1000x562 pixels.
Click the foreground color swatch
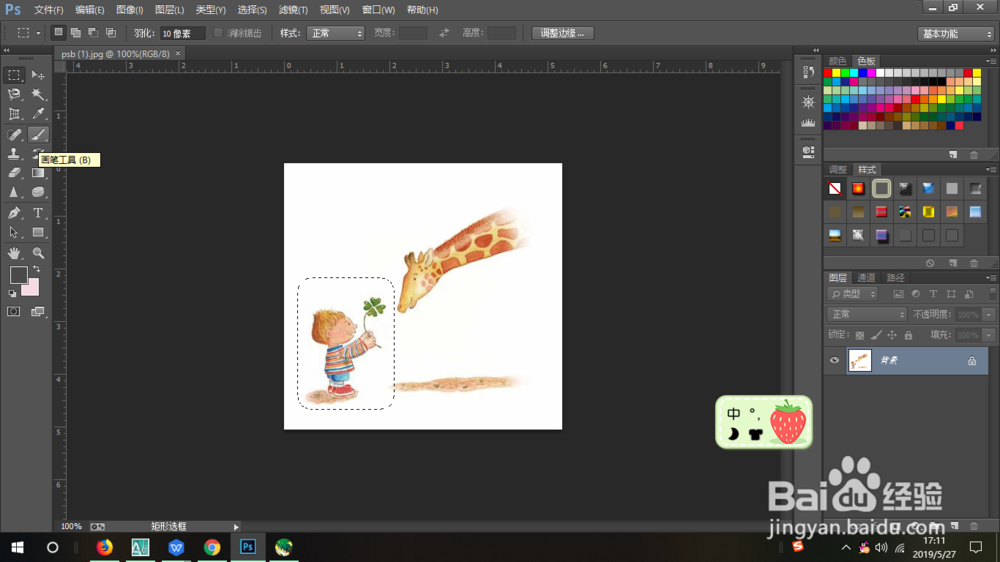(18, 275)
